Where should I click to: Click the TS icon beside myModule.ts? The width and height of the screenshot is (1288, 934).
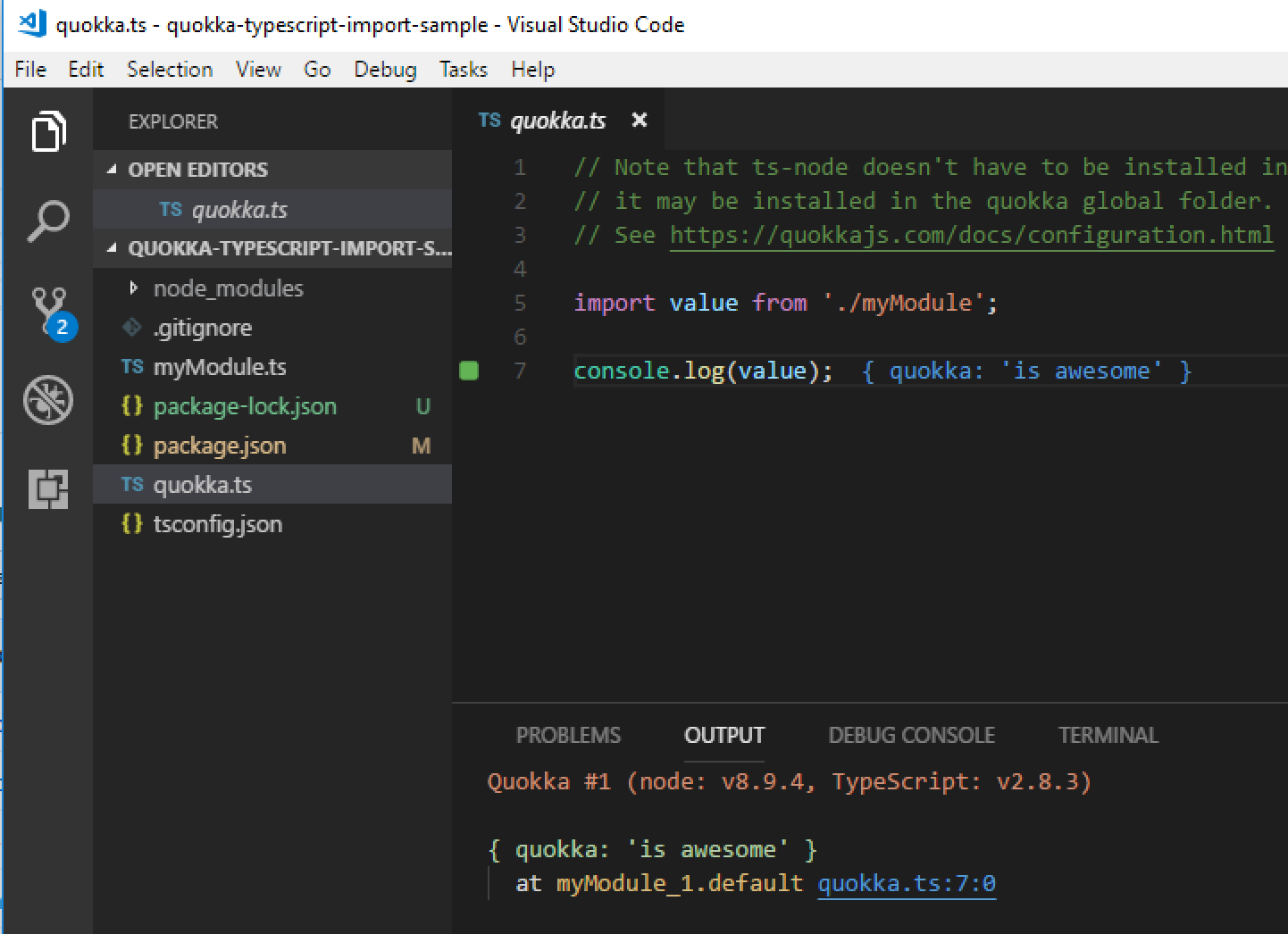pyautogui.click(x=131, y=366)
